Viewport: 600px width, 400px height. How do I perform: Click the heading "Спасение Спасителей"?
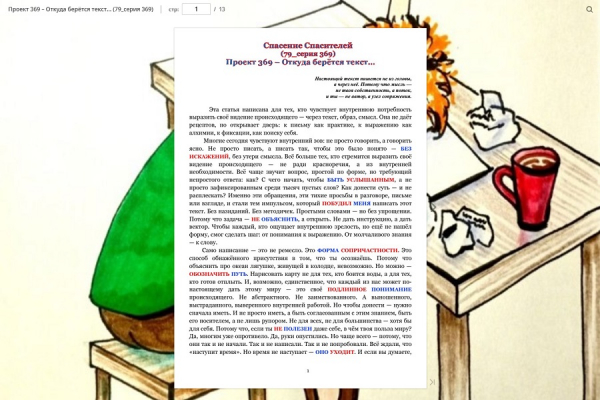(x=308, y=46)
